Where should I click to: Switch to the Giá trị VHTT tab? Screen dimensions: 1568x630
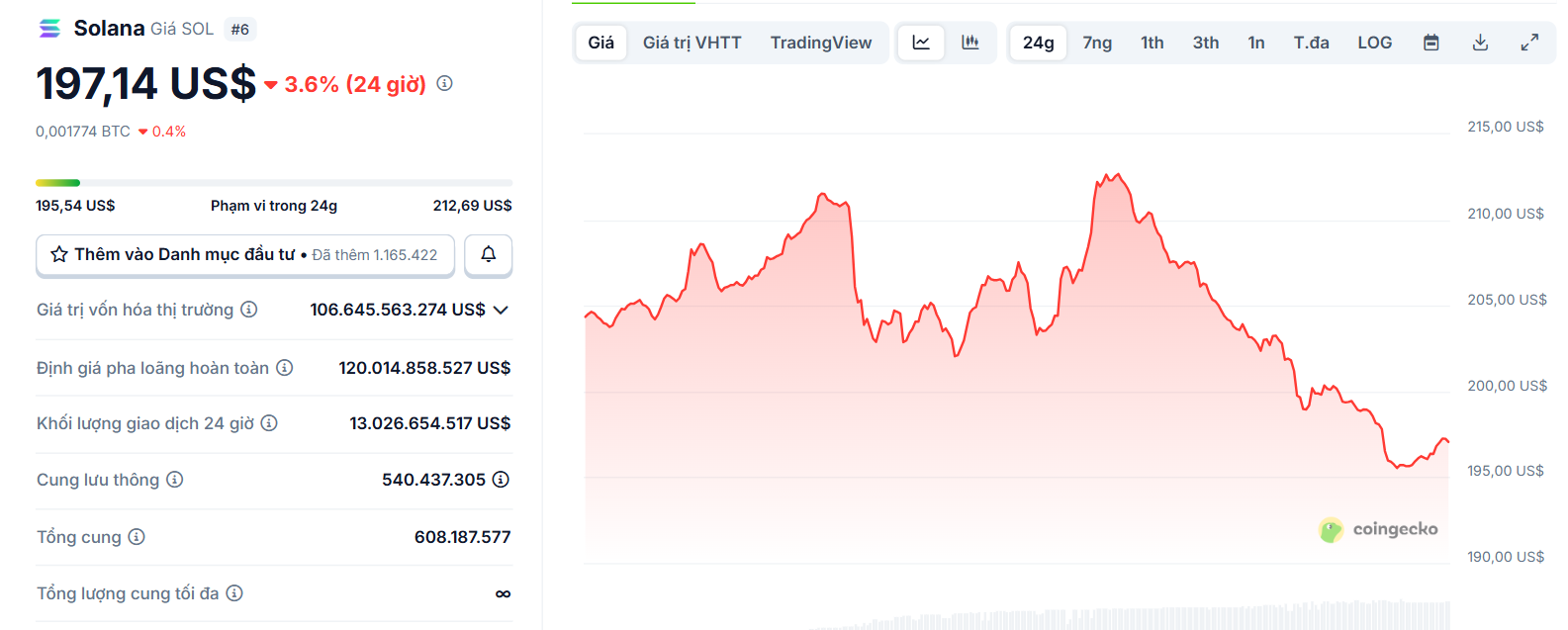(692, 43)
